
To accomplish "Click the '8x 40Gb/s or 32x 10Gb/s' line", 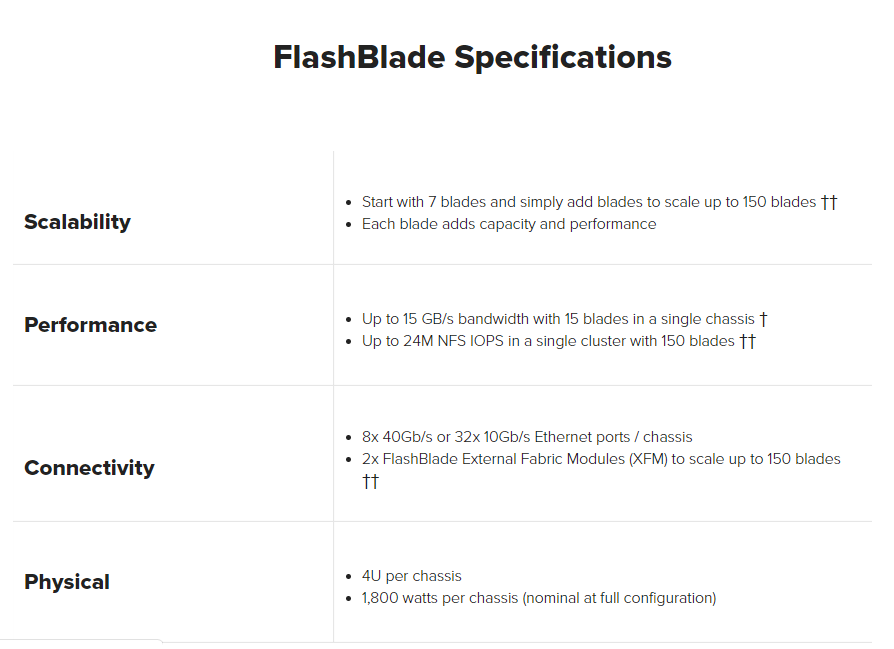I will click(526, 437).
